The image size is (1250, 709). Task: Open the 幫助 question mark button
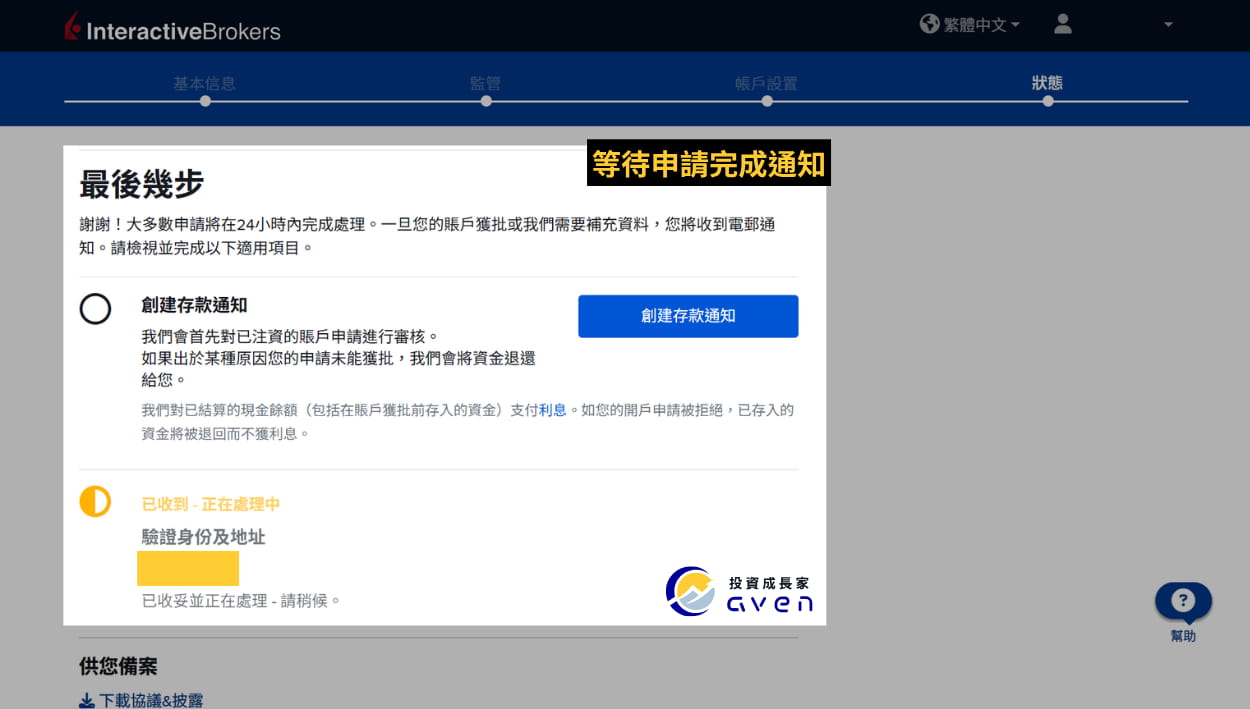tap(1183, 602)
